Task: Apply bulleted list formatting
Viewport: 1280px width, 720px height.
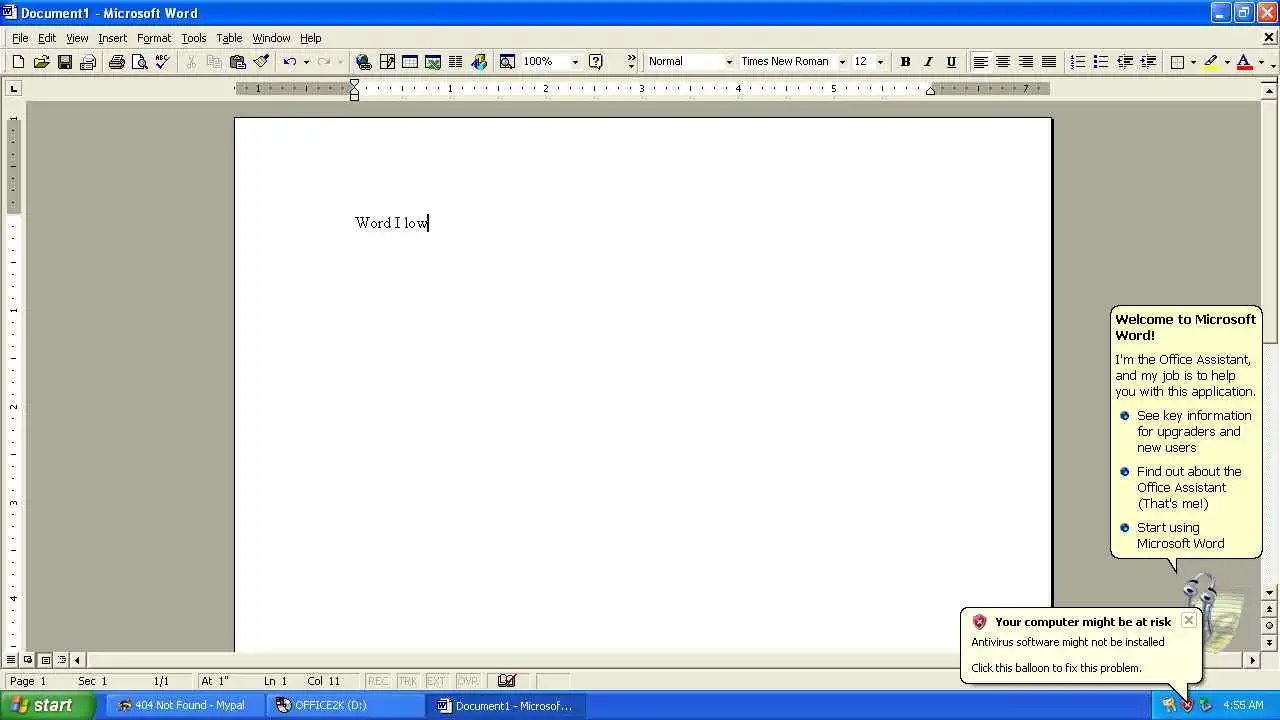Action: 1100,62
